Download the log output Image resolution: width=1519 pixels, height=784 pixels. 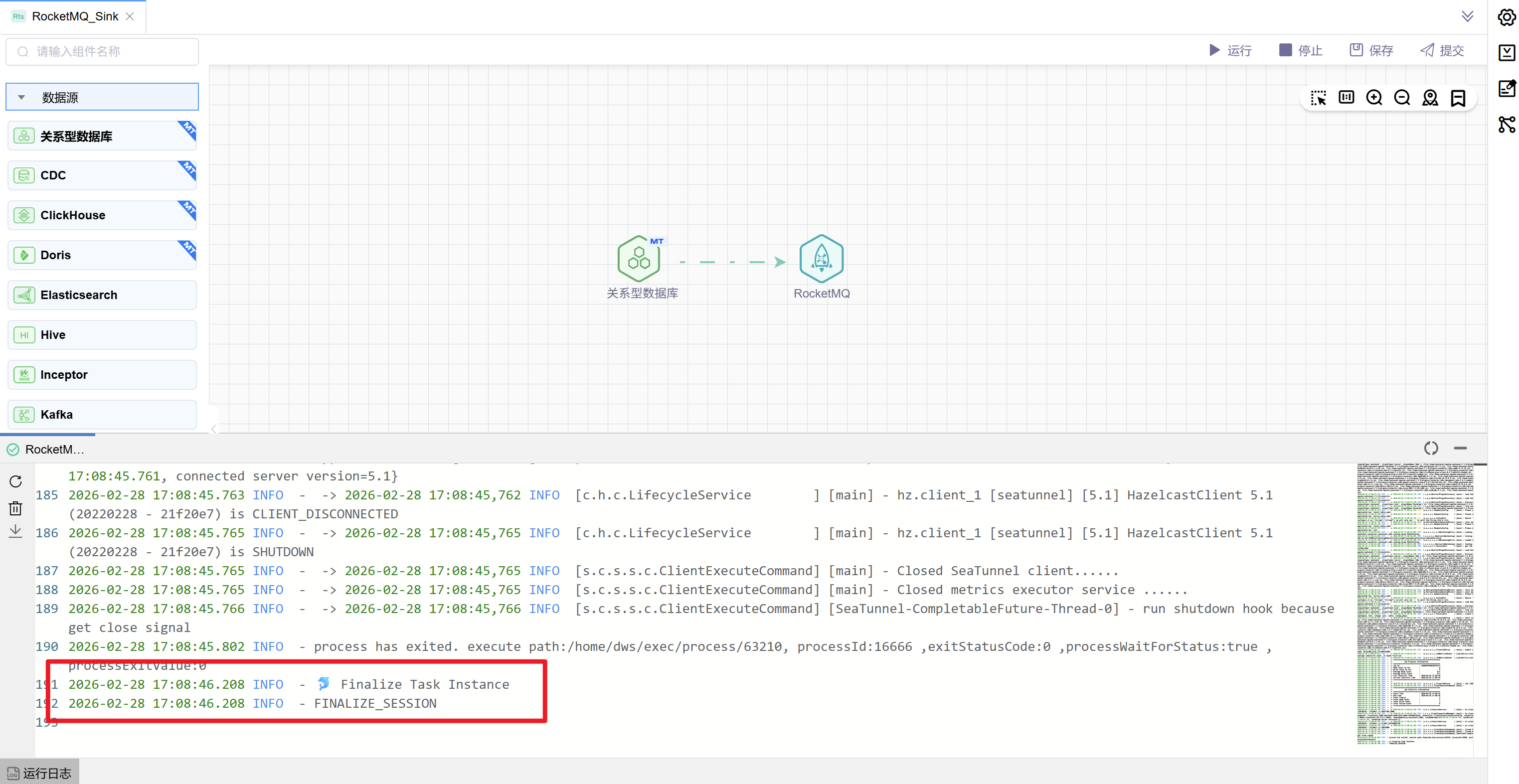(16, 532)
